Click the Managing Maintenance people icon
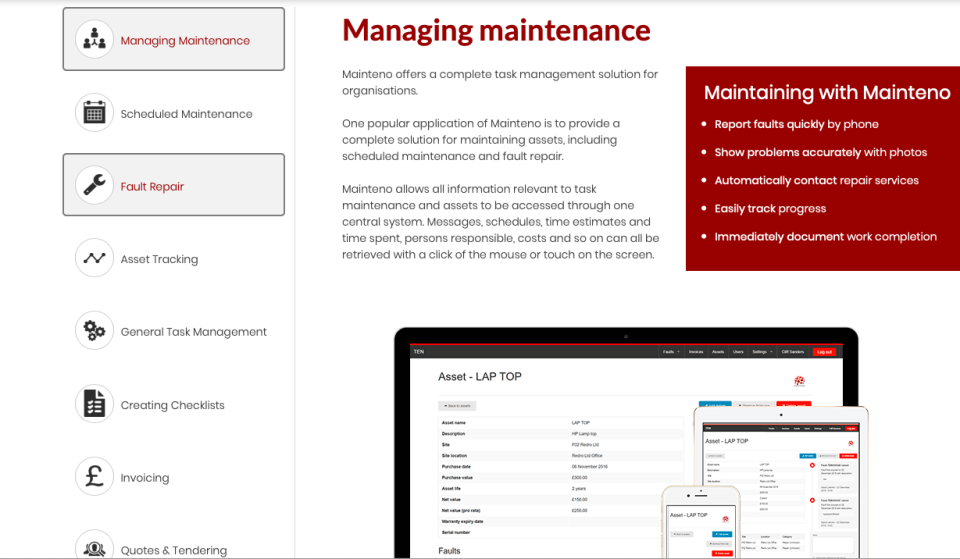 pyautogui.click(x=94, y=39)
